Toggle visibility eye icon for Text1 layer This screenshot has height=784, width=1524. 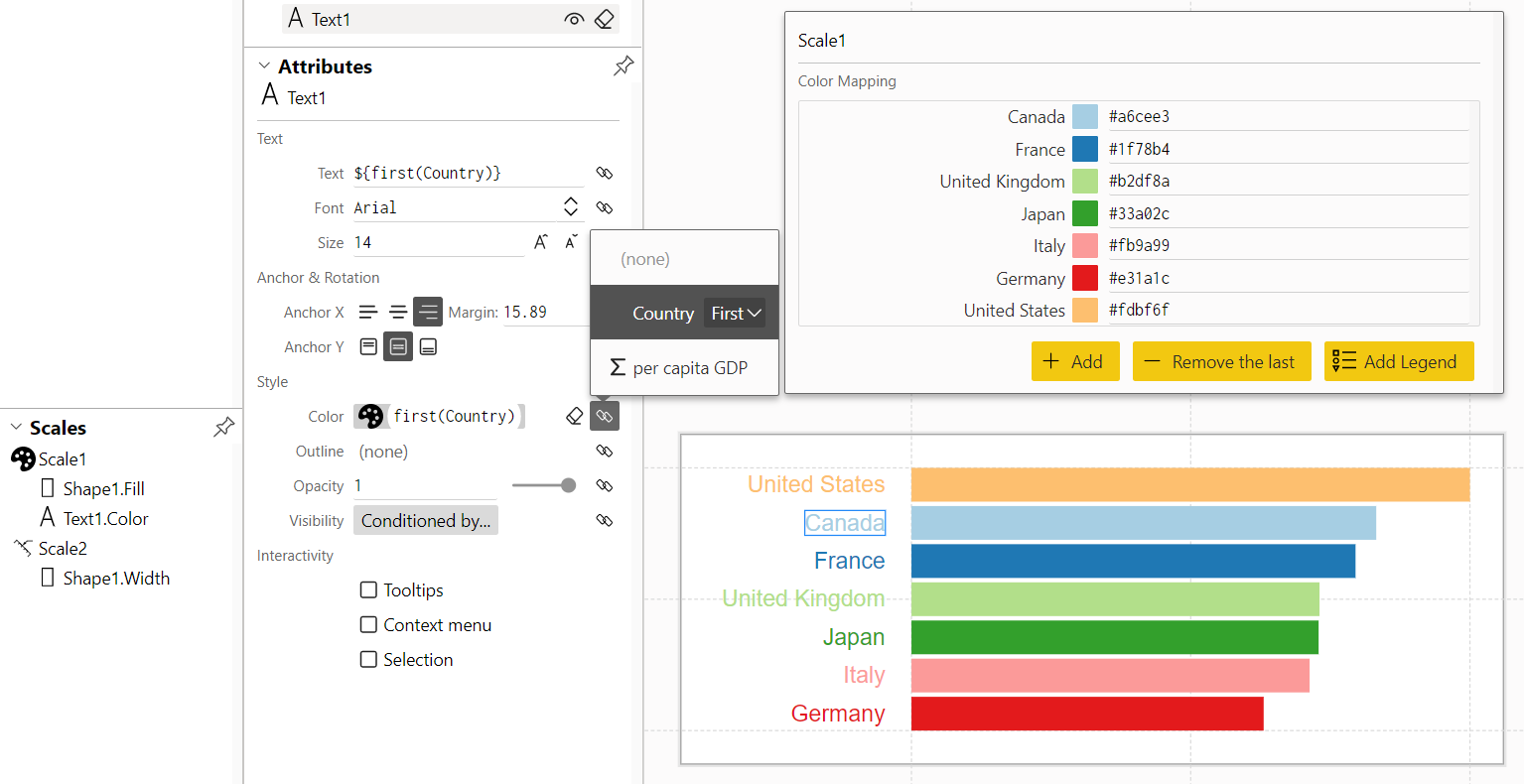pyautogui.click(x=574, y=19)
